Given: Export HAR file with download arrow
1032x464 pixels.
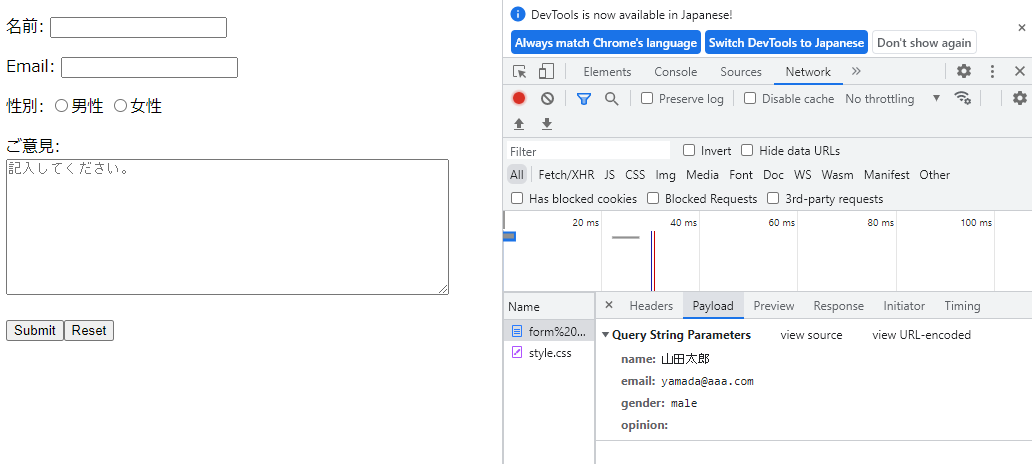Looking at the screenshot, I should point(547,124).
